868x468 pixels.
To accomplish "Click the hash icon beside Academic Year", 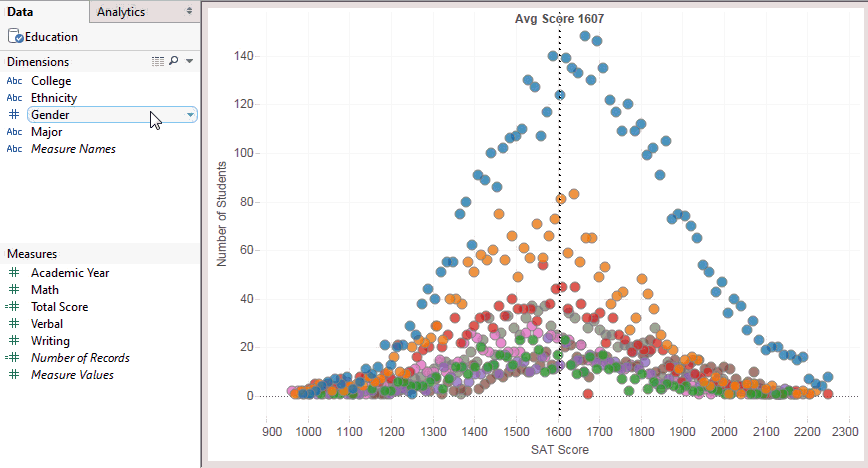I will [14, 272].
